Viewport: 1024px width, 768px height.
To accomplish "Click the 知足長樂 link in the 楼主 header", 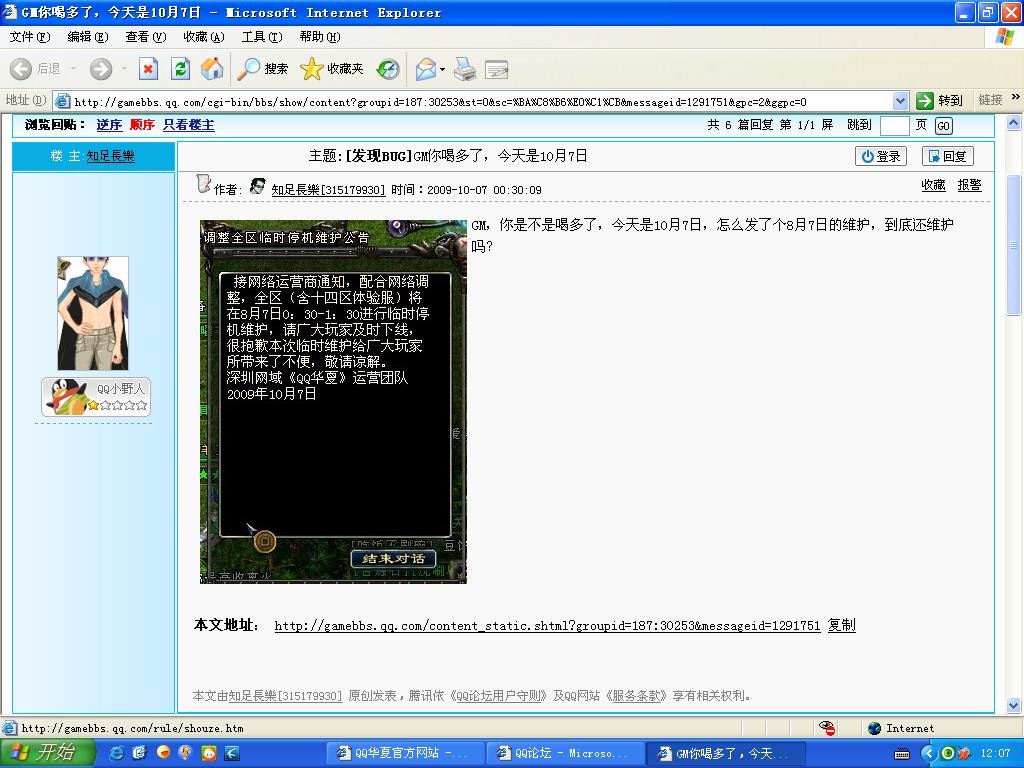I will tap(110, 156).
